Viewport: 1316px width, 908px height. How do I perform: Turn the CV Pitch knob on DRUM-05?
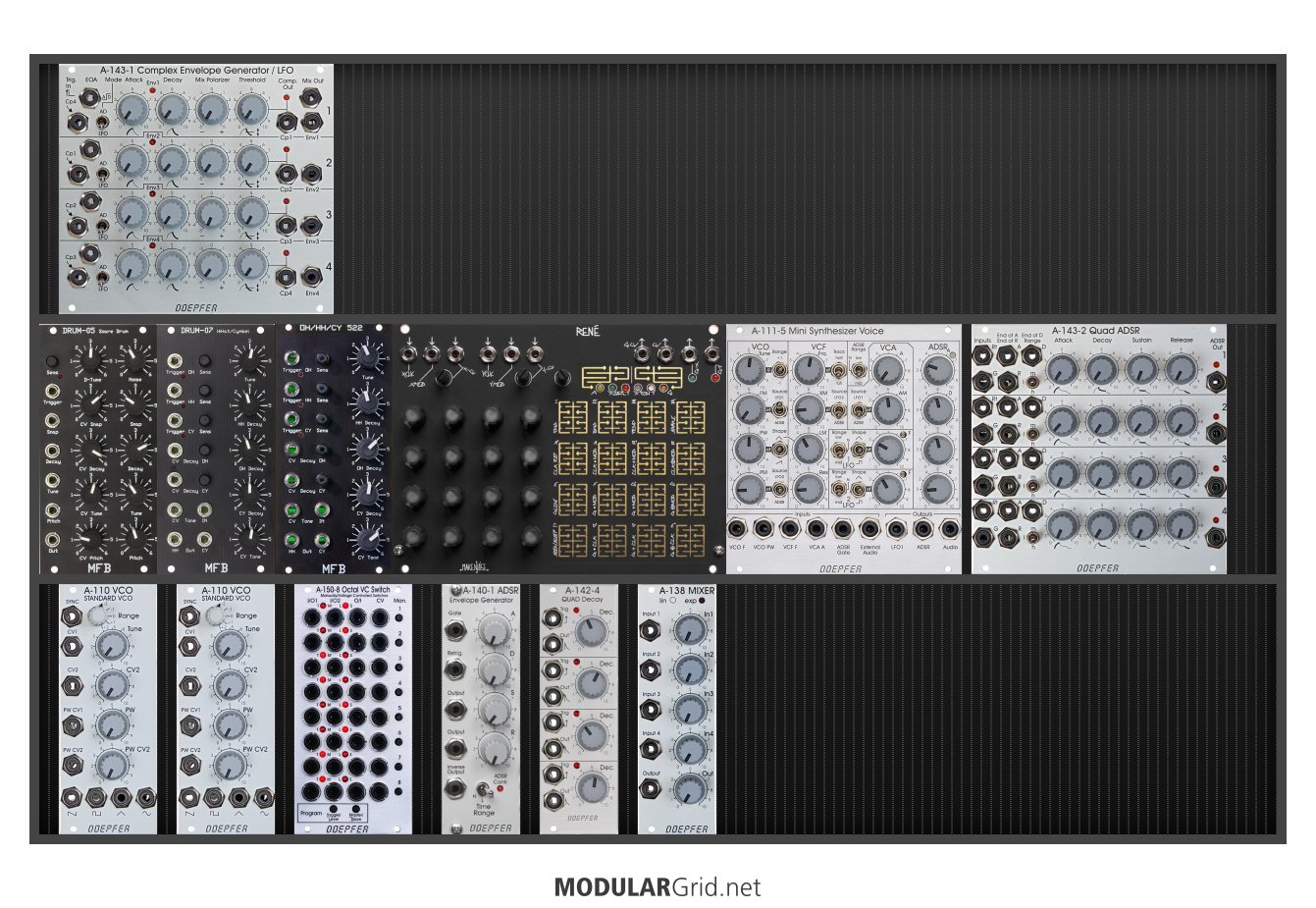pos(92,537)
